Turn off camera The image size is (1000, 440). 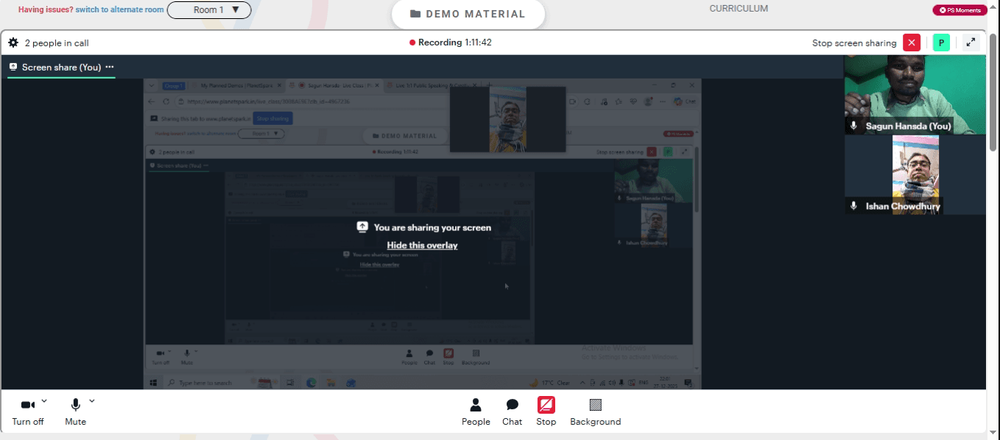pyautogui.click(x=27, y=412)
